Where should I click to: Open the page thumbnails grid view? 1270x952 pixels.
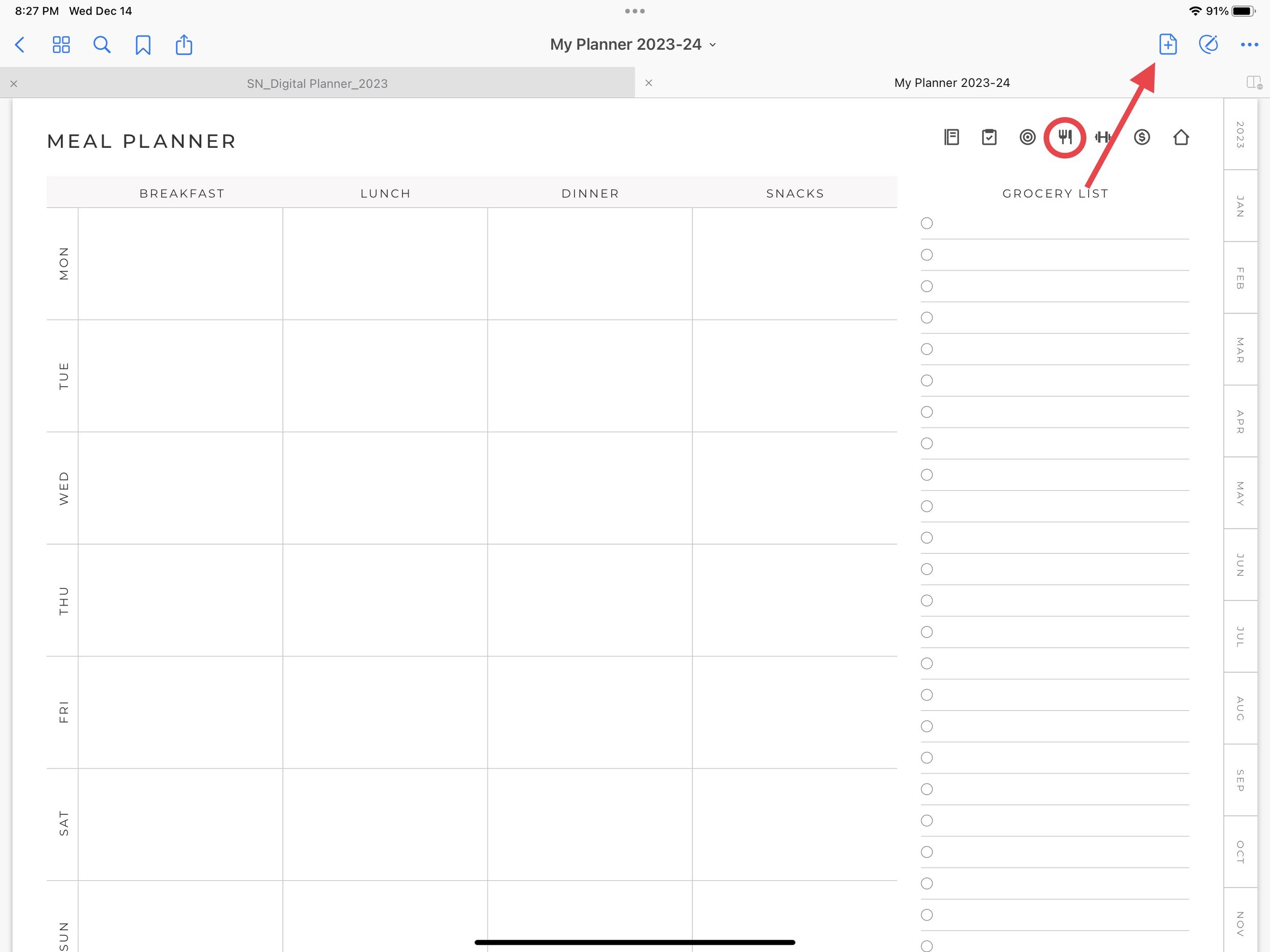pos(61,45)
